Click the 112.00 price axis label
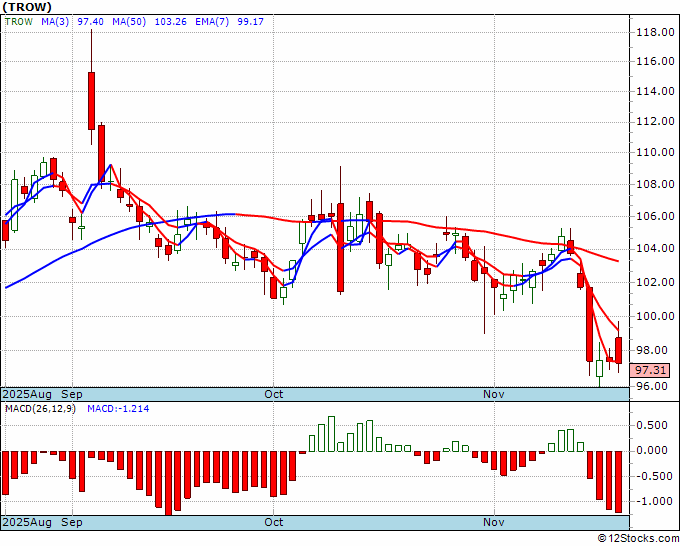 pos(655,121)
